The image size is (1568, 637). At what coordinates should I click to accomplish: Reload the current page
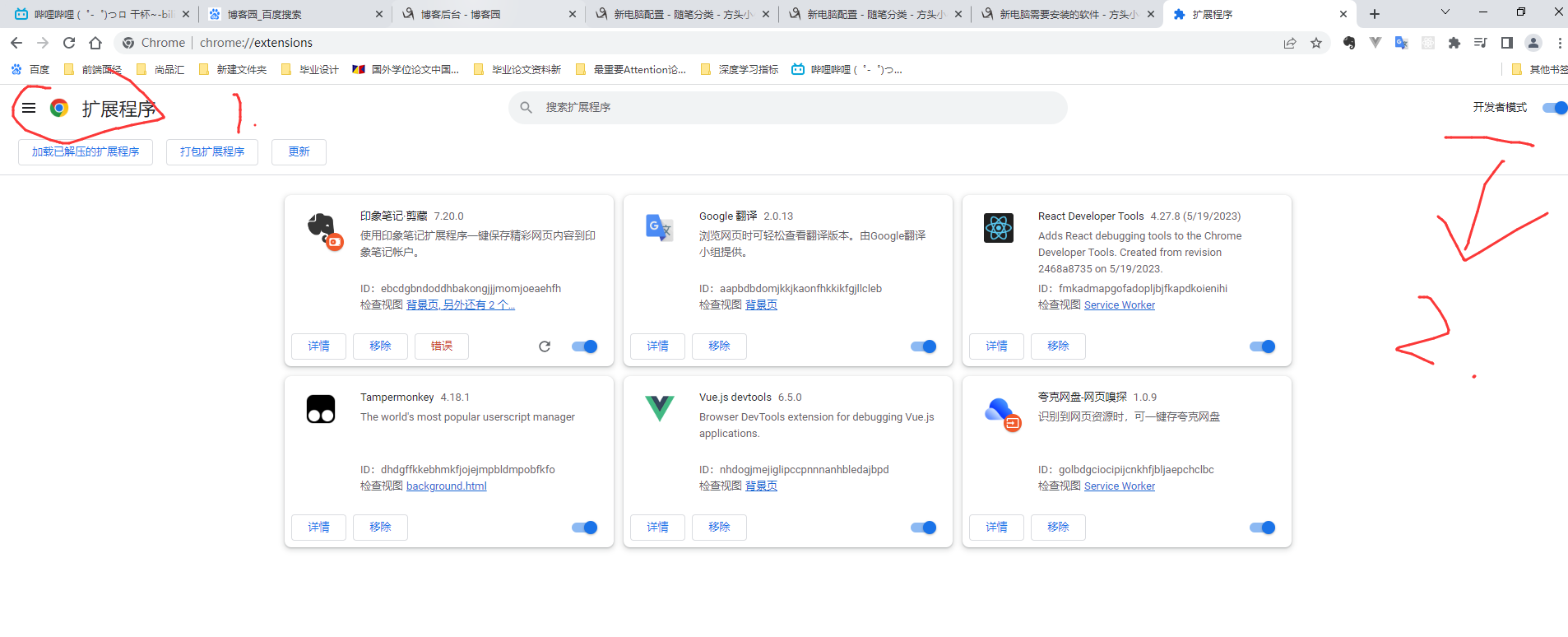click(x=69, y=43)
